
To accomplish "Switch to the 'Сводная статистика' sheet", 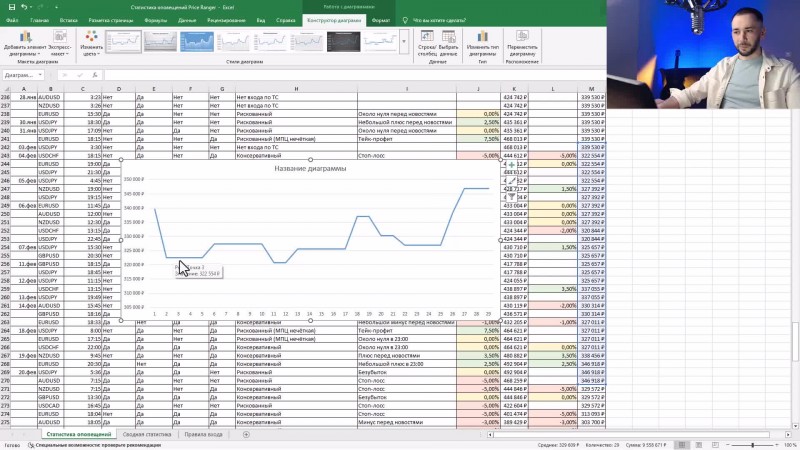I will click(x=147, y=435).
